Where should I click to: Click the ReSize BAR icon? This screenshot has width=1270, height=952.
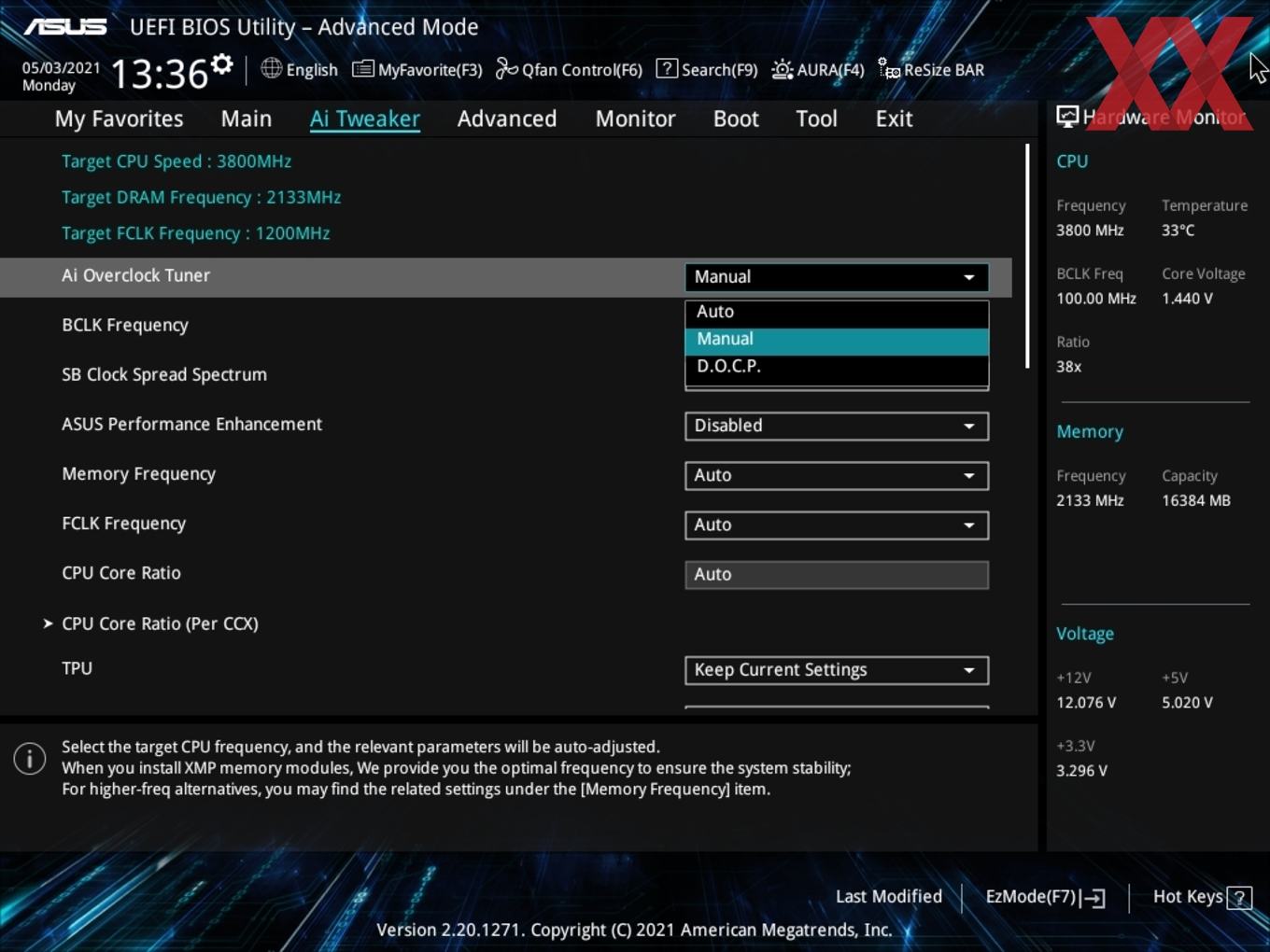(x=889, y=69)
